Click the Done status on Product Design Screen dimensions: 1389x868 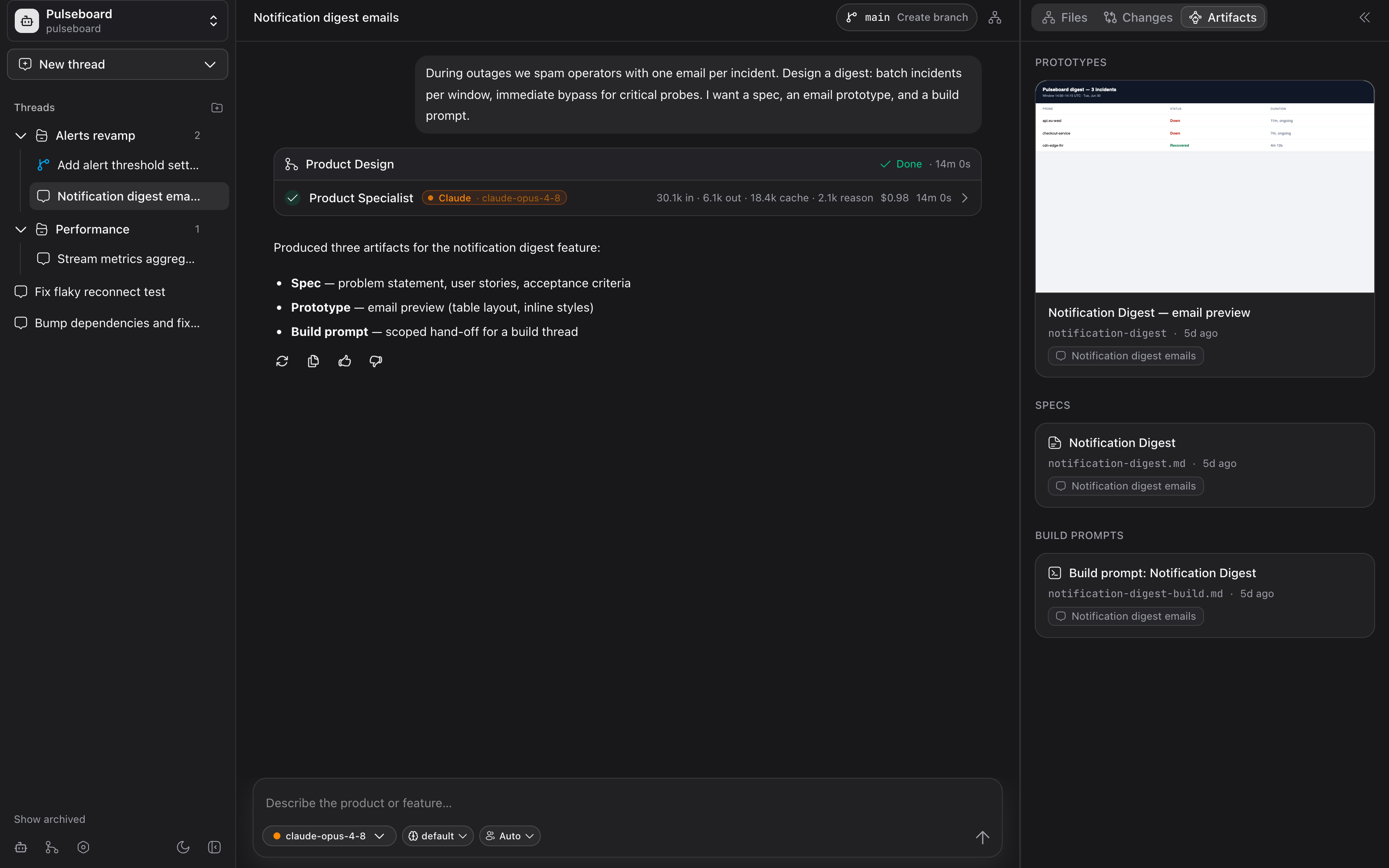pos(901,164)
